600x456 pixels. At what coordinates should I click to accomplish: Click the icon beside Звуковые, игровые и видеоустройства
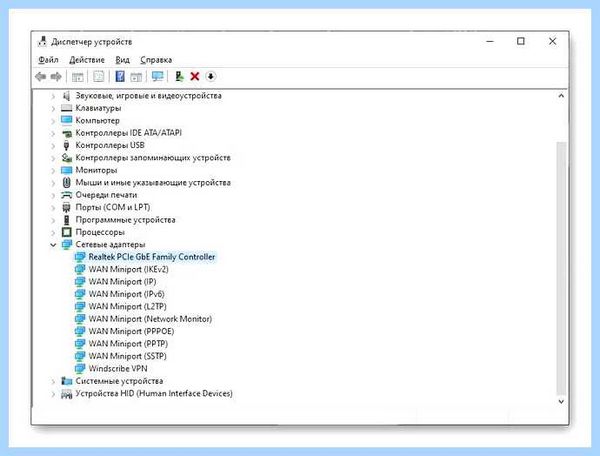67,96
